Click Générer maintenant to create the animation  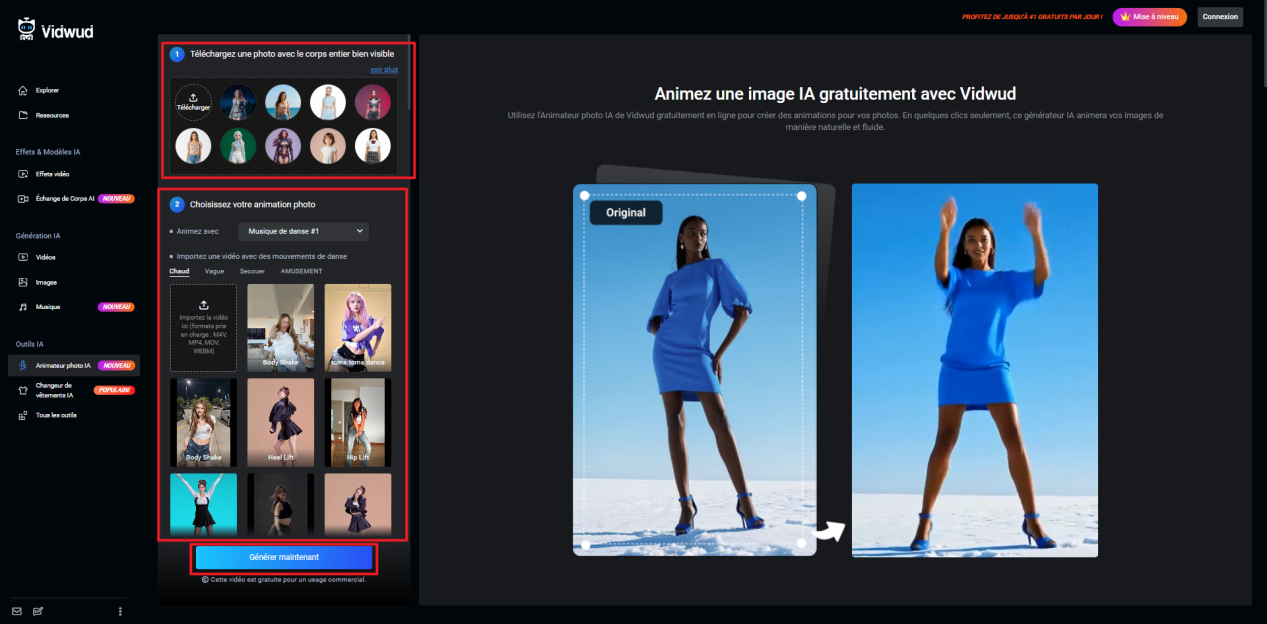283,558
